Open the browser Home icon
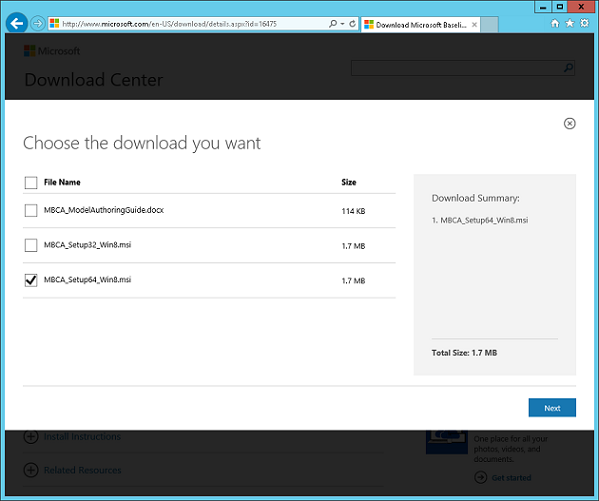 coord(555,23)
